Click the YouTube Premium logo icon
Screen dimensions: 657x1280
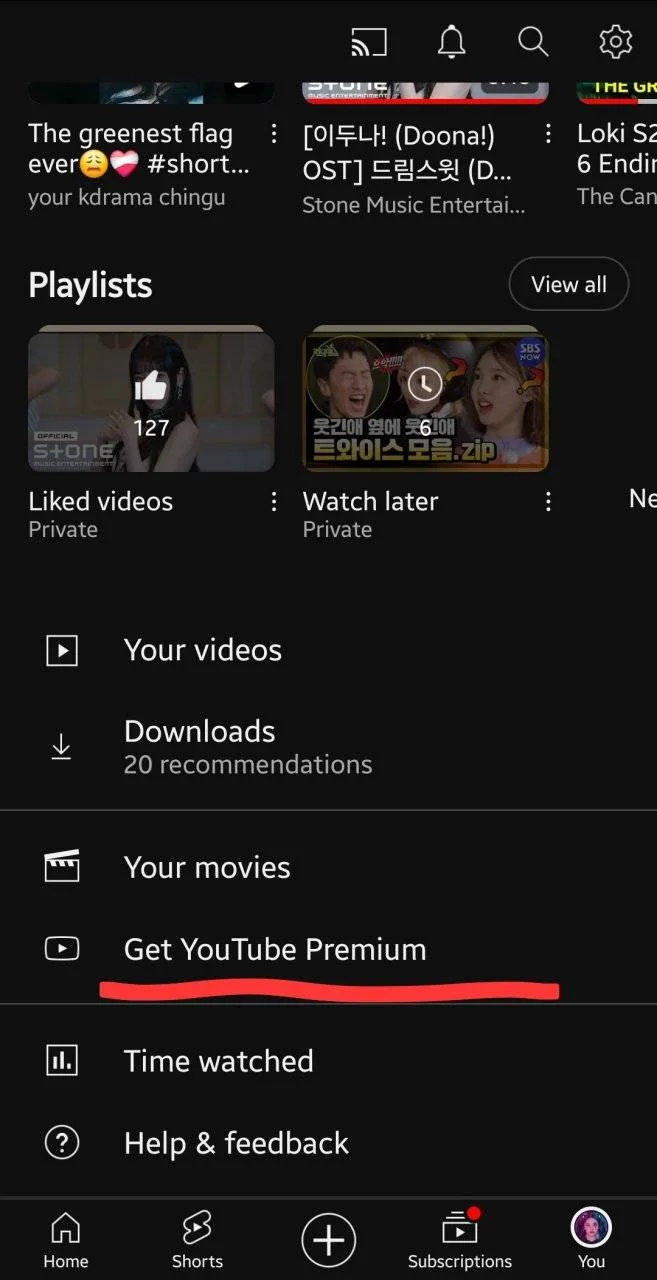pos(62,948)
